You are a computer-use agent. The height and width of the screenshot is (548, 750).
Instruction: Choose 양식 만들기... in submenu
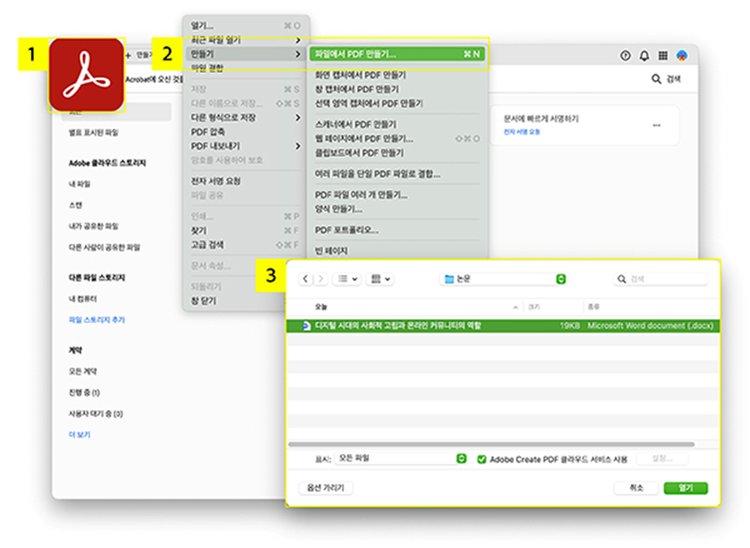pyautogui.click(x=338, y=209)
